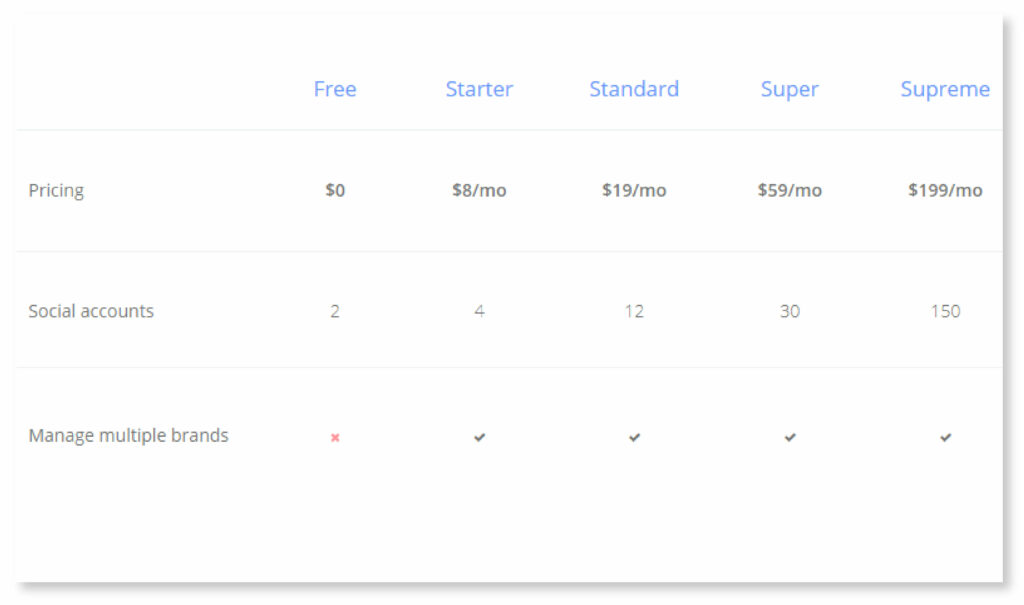The width and height of the screenshot is (1024, 605).
Task: Choose the Supreme plan heading
Action: coord(945,89)
